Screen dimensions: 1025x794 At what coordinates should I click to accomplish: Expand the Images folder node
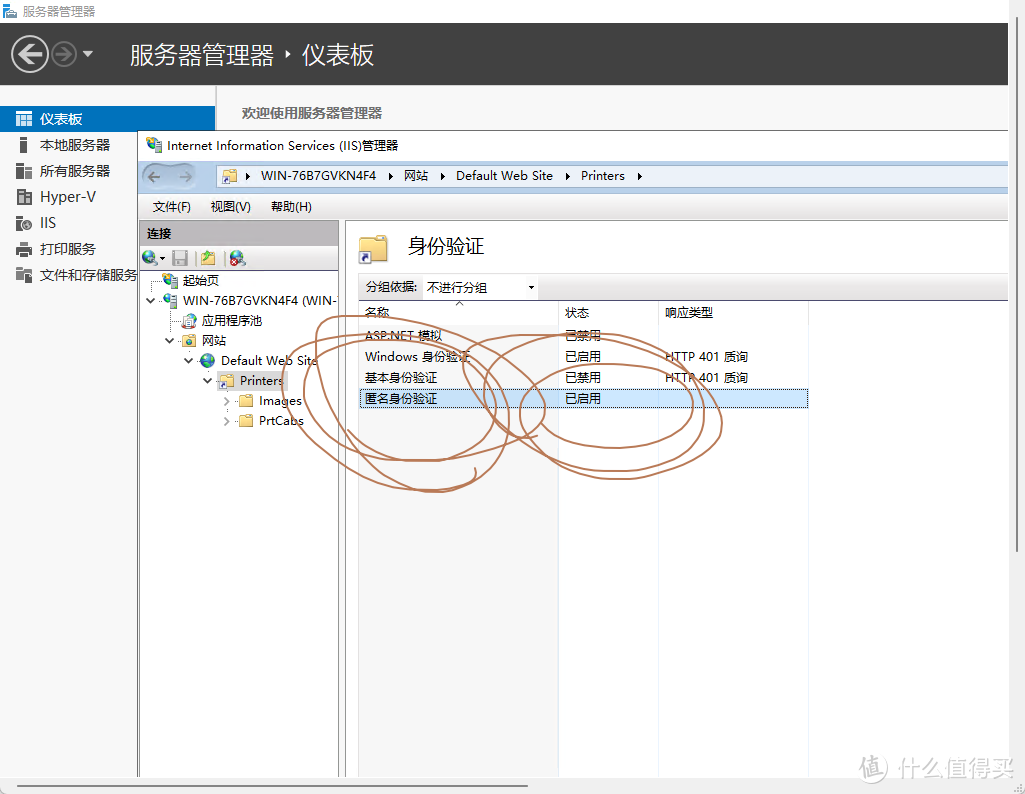pyautogui.click(x=226, y=400)
